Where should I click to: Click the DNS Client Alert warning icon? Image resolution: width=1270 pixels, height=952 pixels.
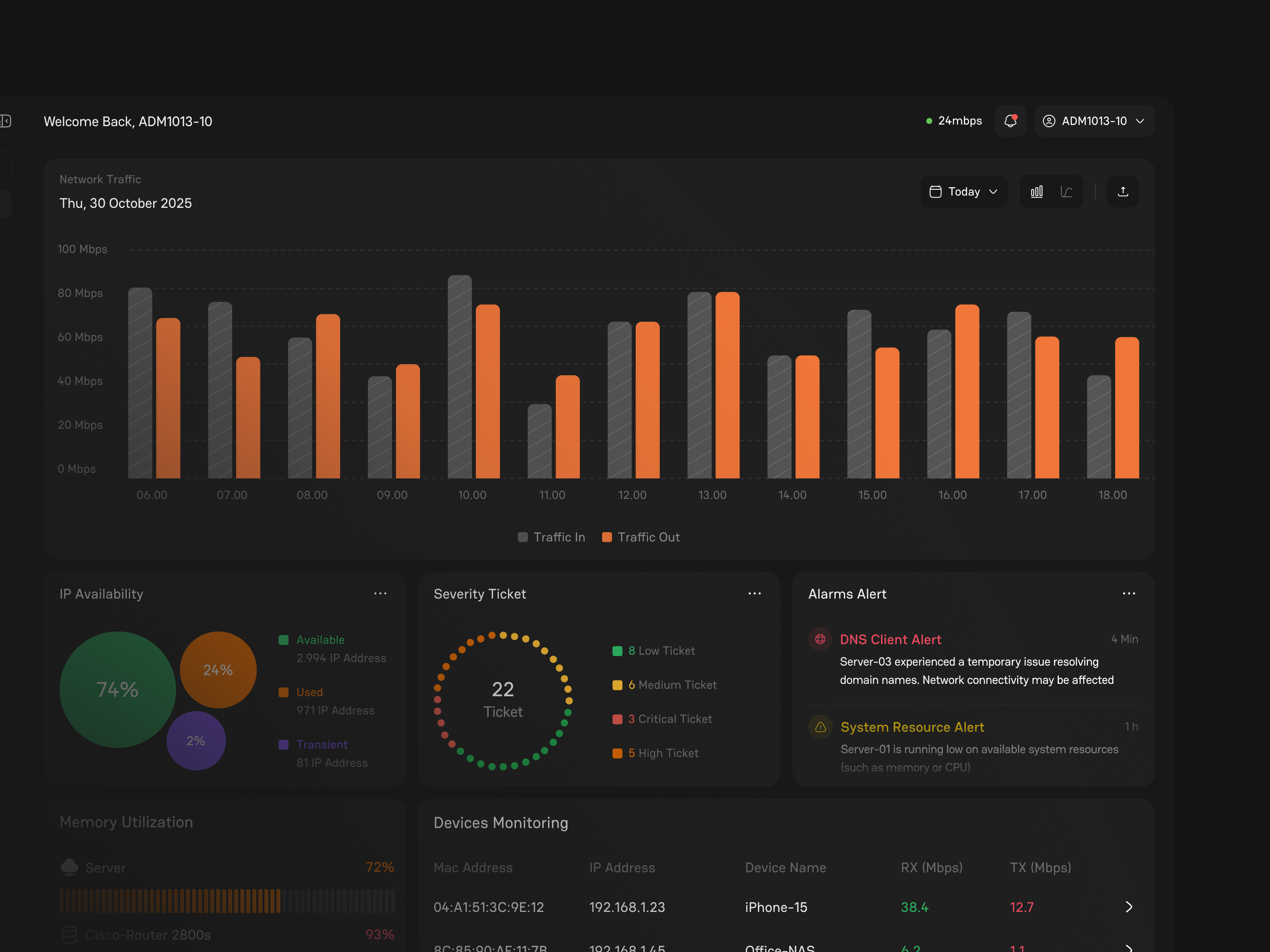[x=820, y=639]
